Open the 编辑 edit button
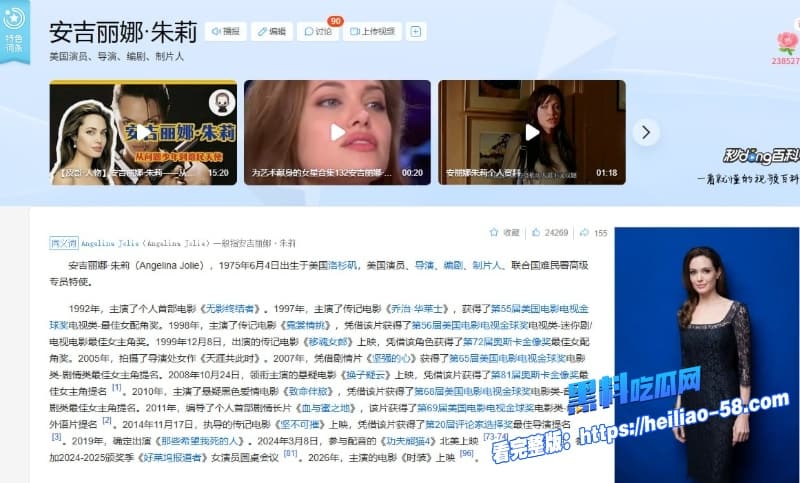Screen dimensions: 800x483 coord(271,32)
